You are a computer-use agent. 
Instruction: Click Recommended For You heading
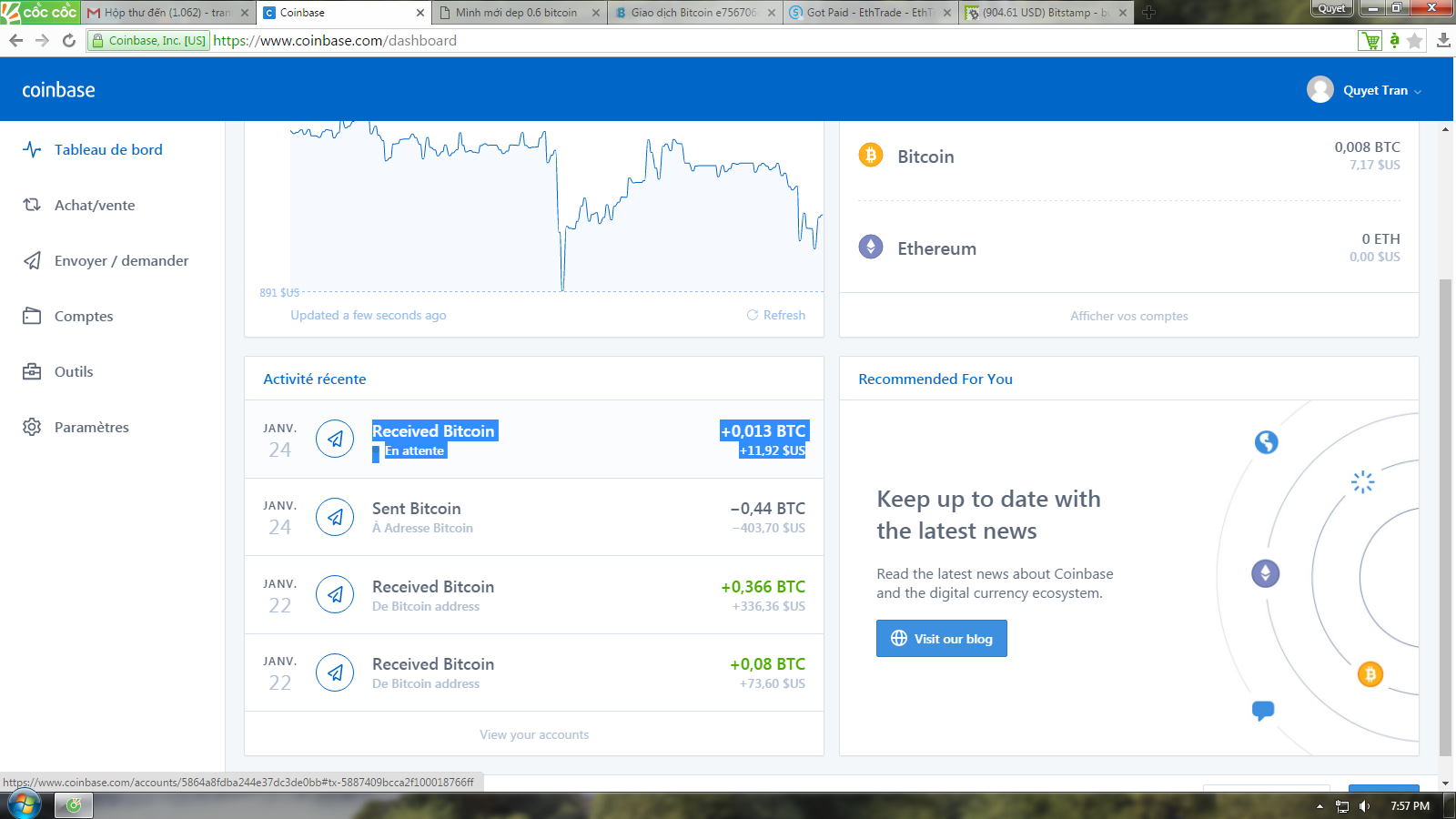(x=935, y=379)
